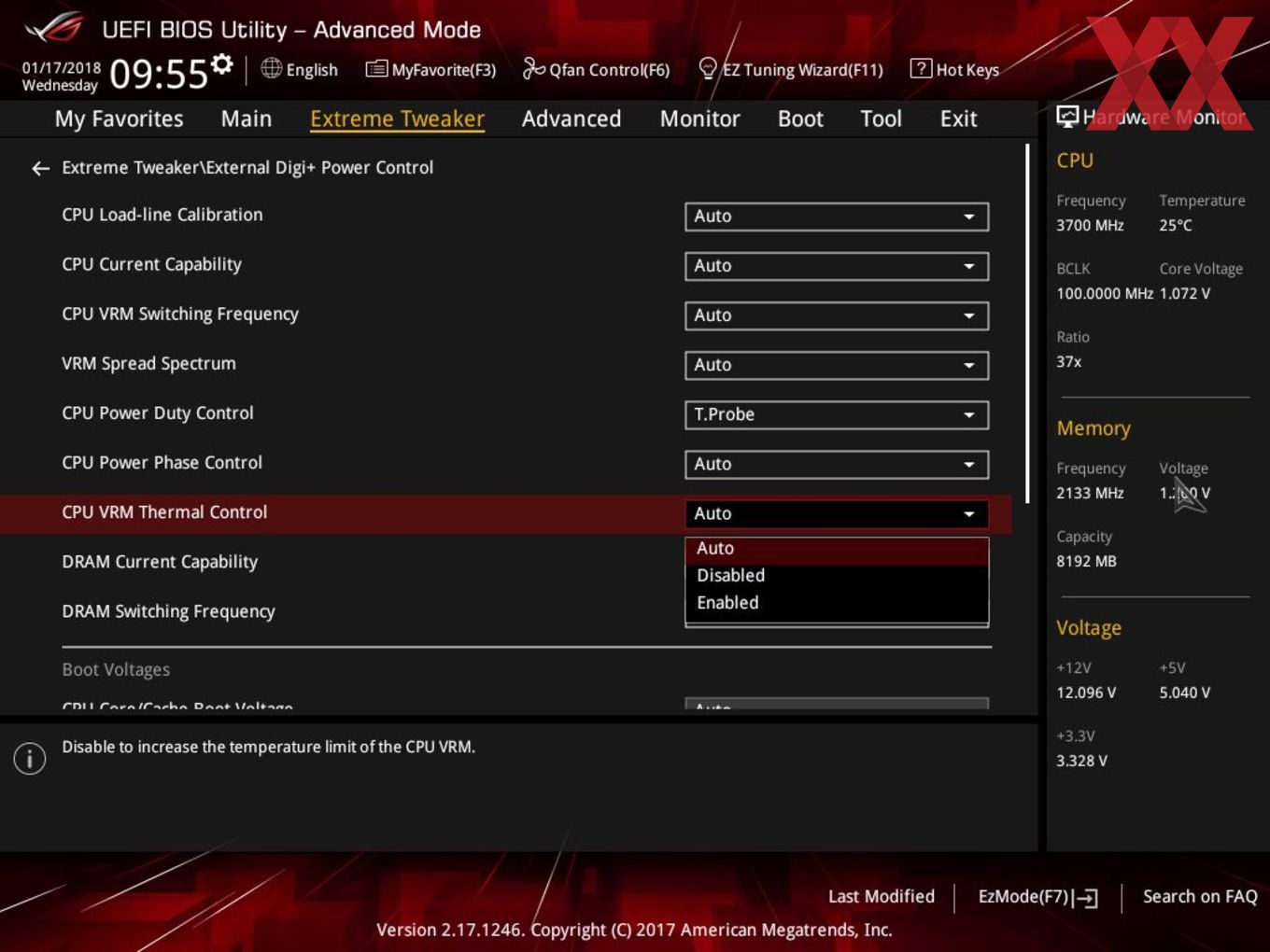Open CPU VRM Switching Frequency dropdown
This screenshot has width=1270, height=952.
pyautogui.click(x=837, y=315)
